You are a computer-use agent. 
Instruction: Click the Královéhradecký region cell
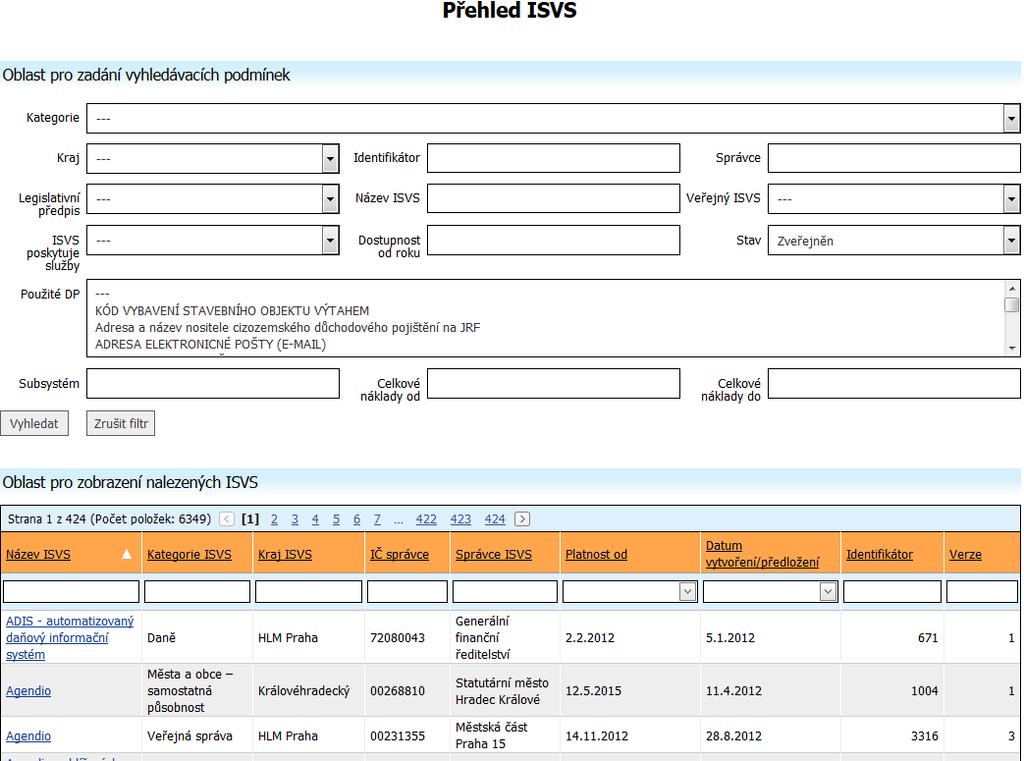coord(304,691)
